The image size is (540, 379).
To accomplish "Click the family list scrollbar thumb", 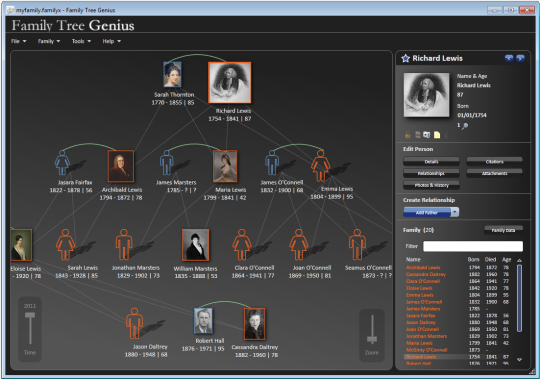I will point(519,298).
